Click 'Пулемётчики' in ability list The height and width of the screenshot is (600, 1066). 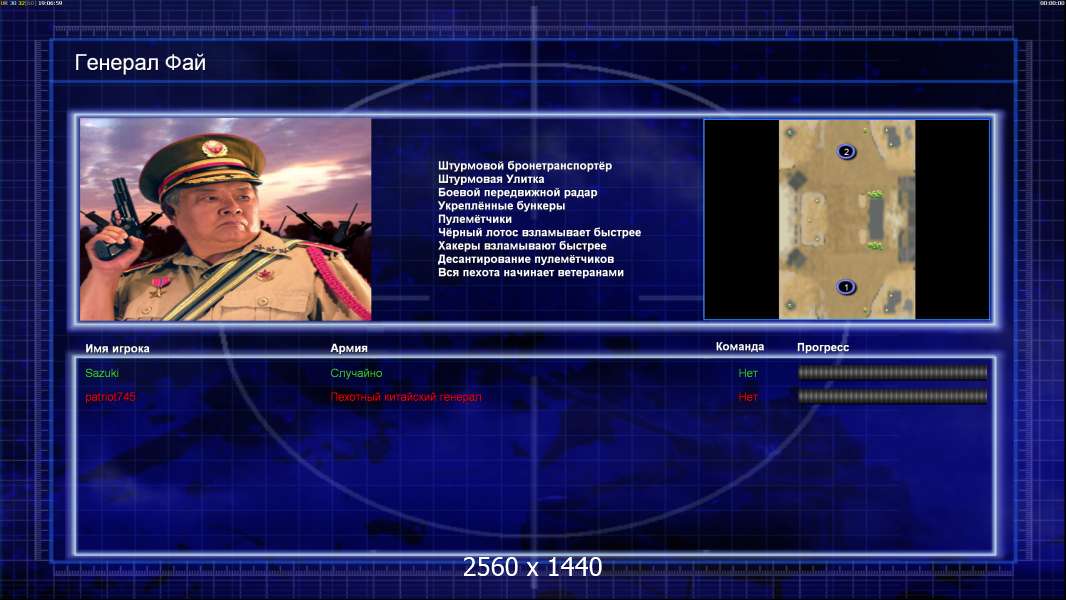pyautogui.click(x=475, y=219)
